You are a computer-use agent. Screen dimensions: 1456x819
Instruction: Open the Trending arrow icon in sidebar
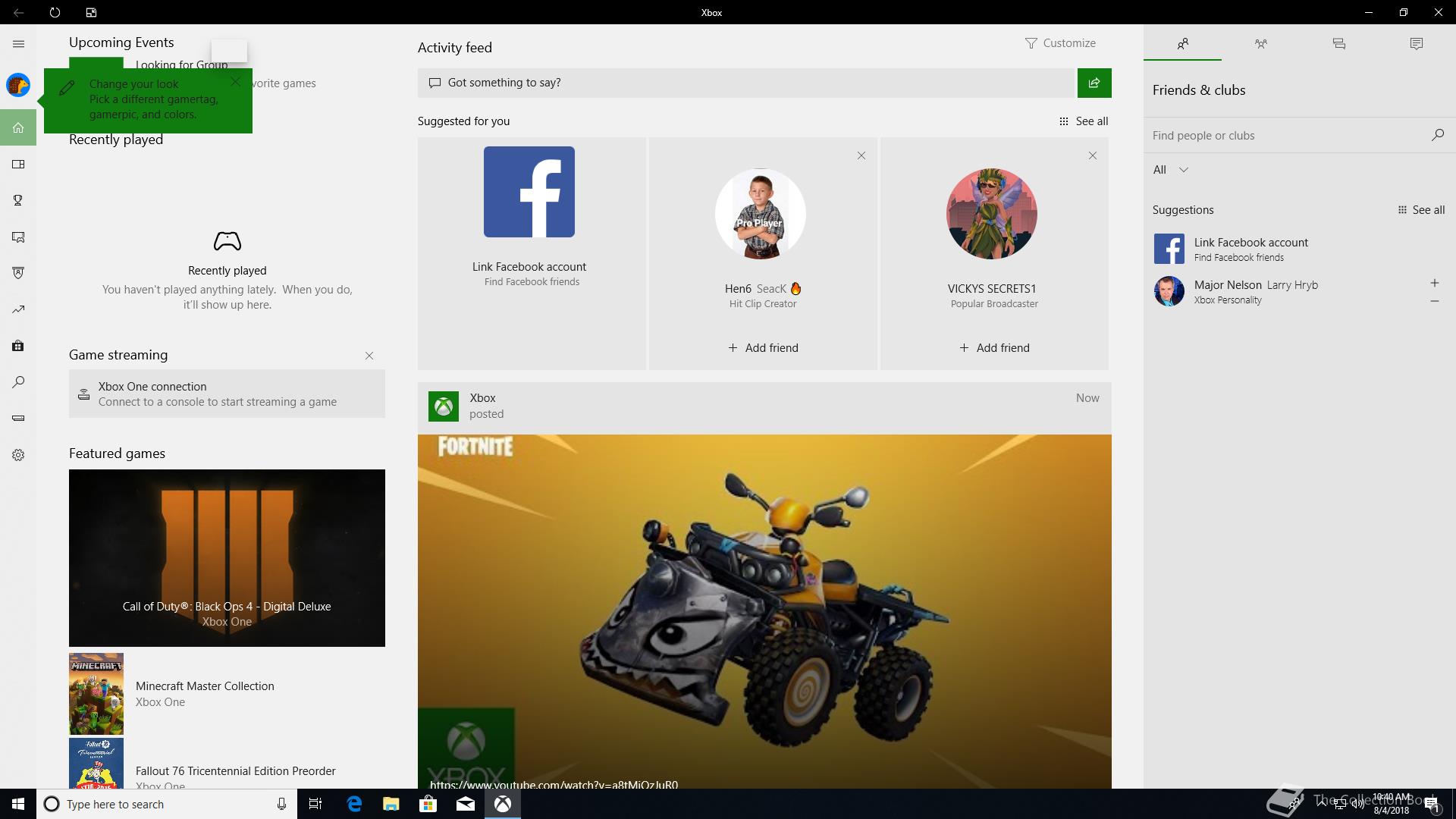pos(18,309)
